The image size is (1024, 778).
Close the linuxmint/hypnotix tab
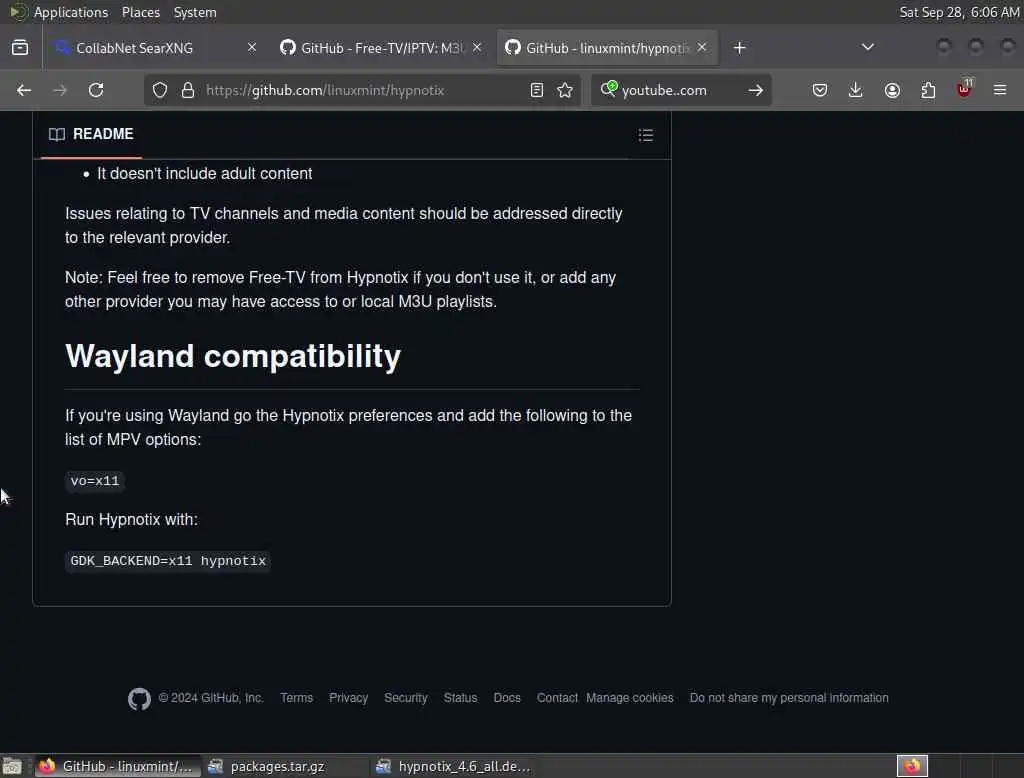click(x=702, y=48)
